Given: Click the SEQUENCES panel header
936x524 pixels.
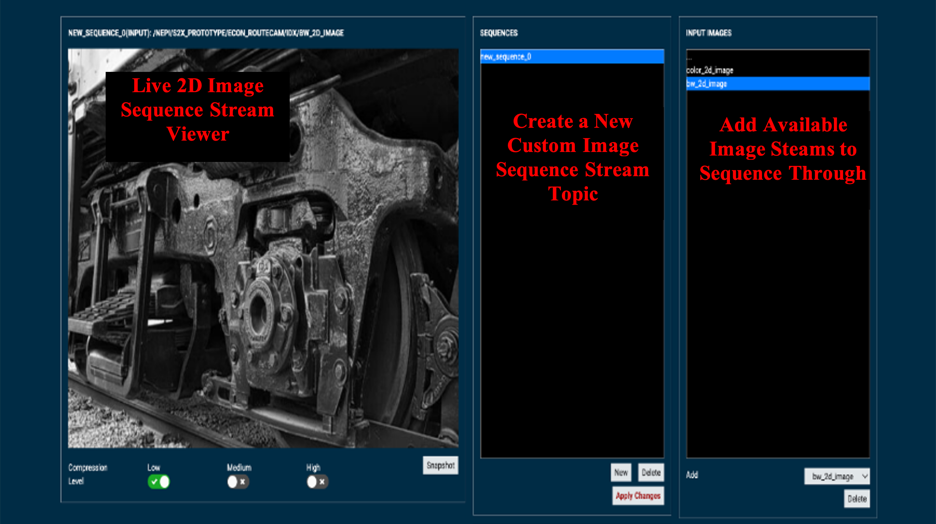Looking at the screenshot, I should [499, 33].
